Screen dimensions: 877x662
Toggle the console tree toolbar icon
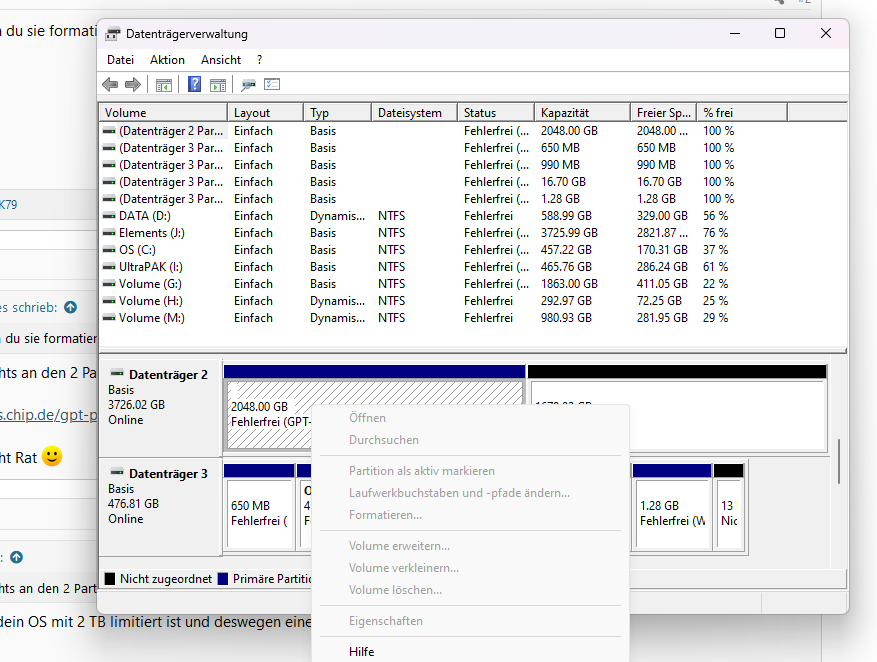pyautogui.click(x=164, y=85)
